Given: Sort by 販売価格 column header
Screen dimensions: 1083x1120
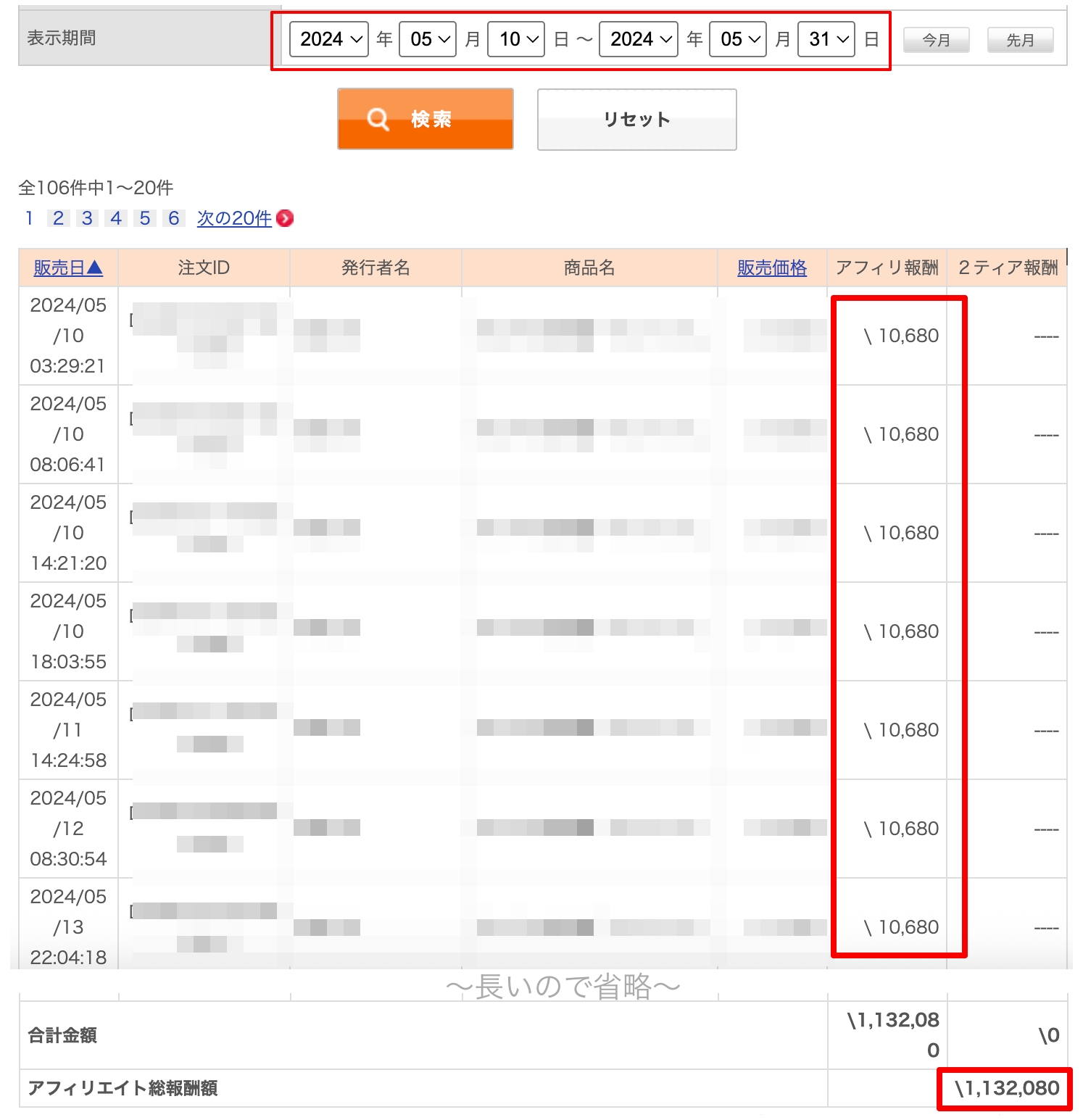Looking at the screenshot, I should point(772,268).
